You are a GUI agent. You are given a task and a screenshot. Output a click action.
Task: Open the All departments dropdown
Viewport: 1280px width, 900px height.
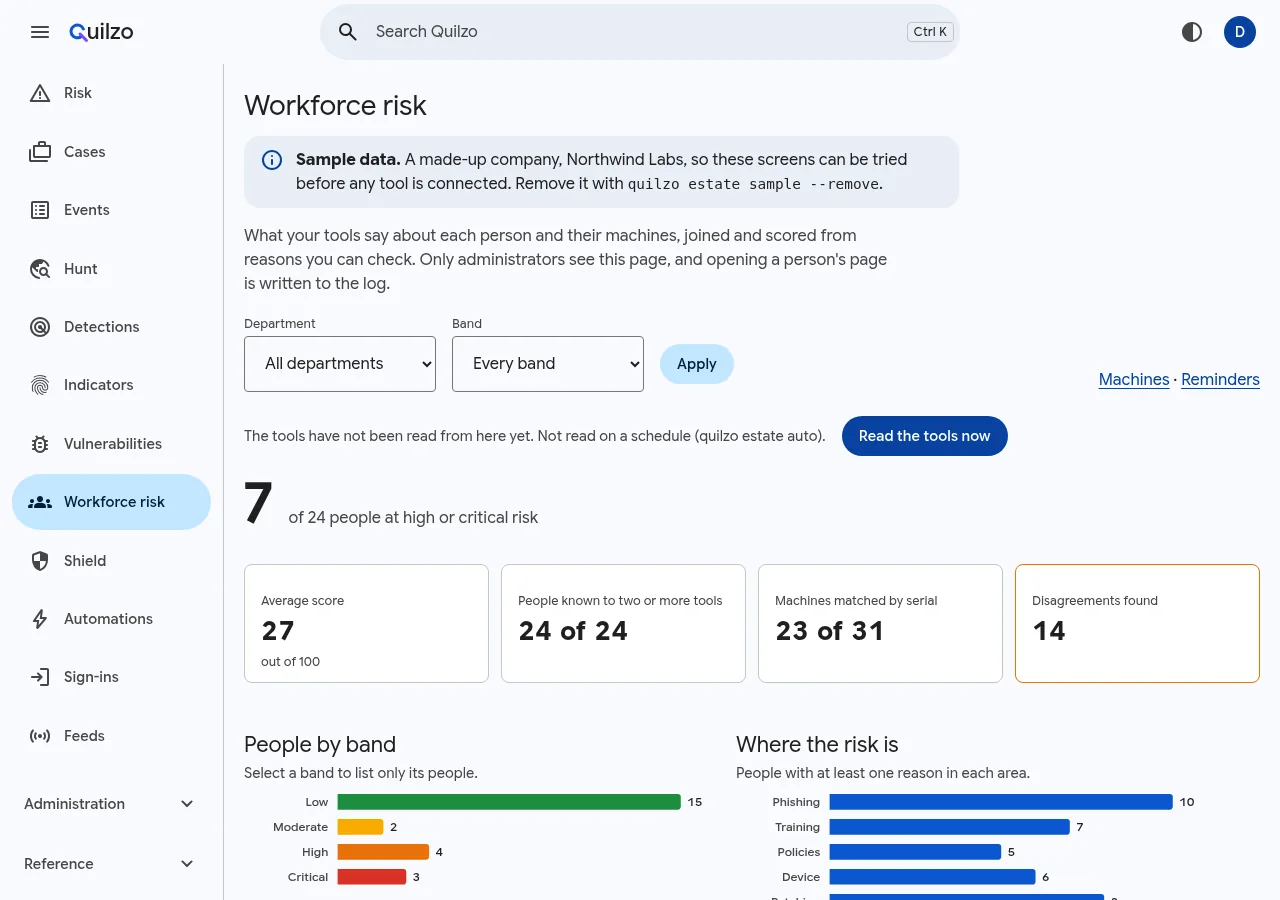340,364
